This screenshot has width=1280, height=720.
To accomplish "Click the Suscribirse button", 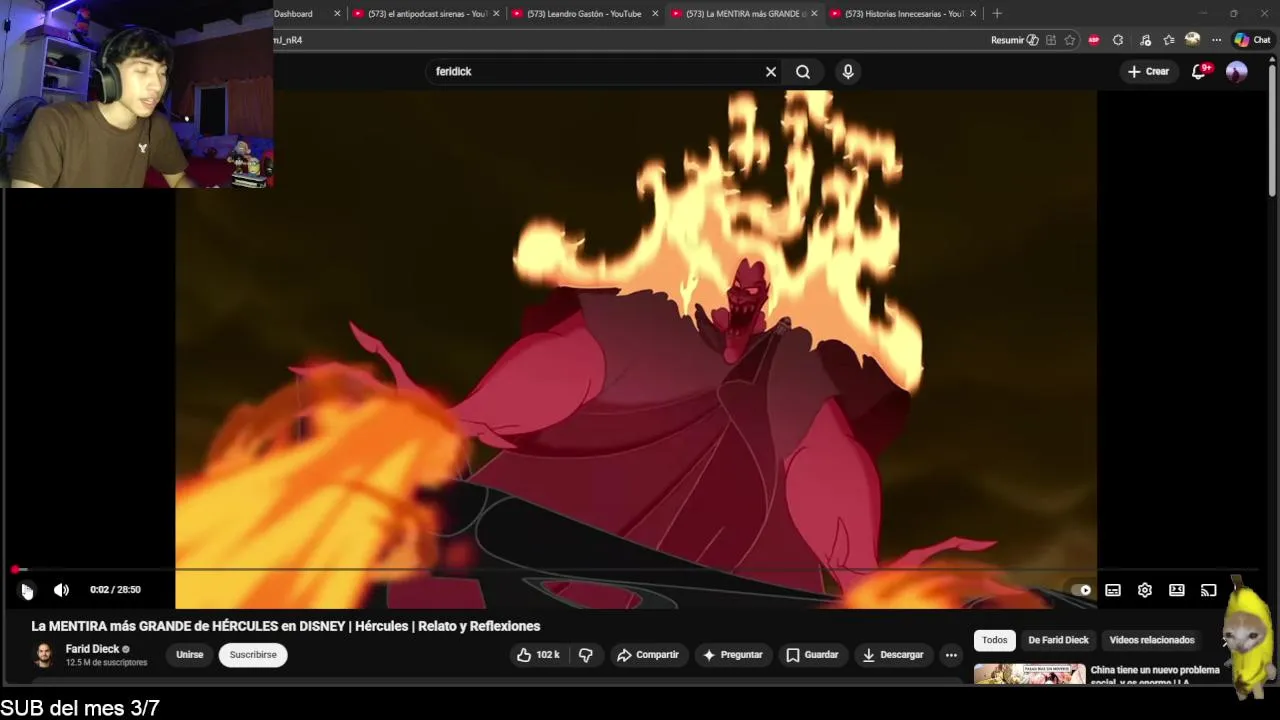I will coord(253,655).
